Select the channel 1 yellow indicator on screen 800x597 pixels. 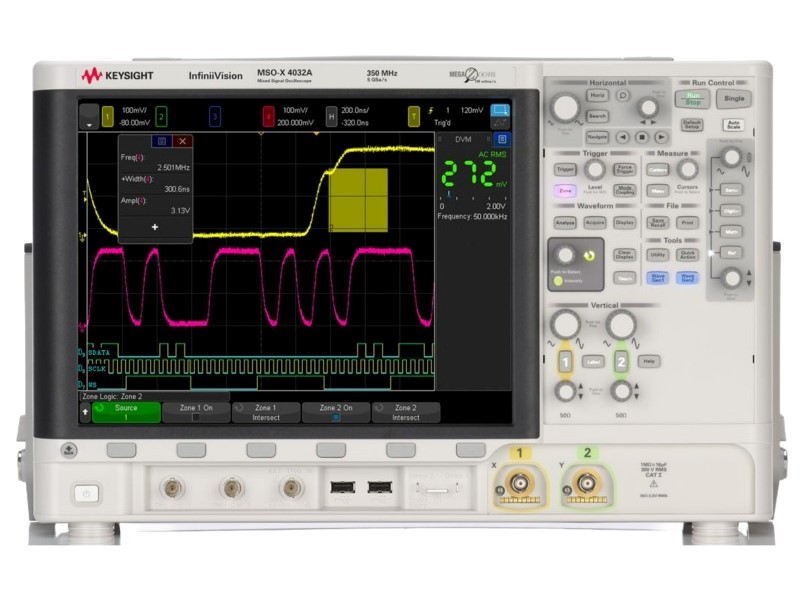109,116
